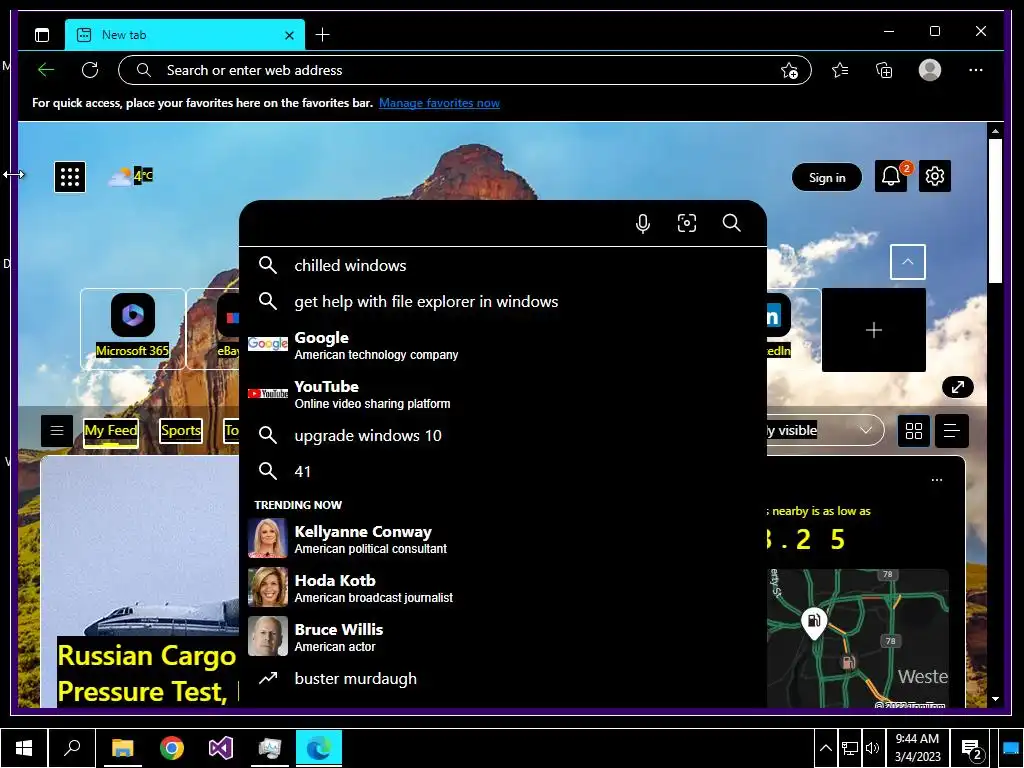Start voice search with the microphone icon
Viewport: 1024px width, 768px height.
(x=643, y=223)
